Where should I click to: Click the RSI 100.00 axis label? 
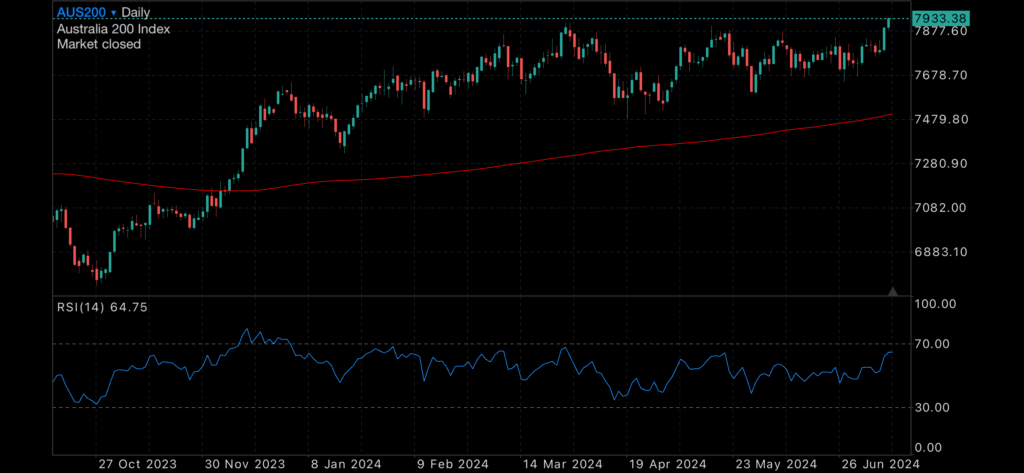936,304
